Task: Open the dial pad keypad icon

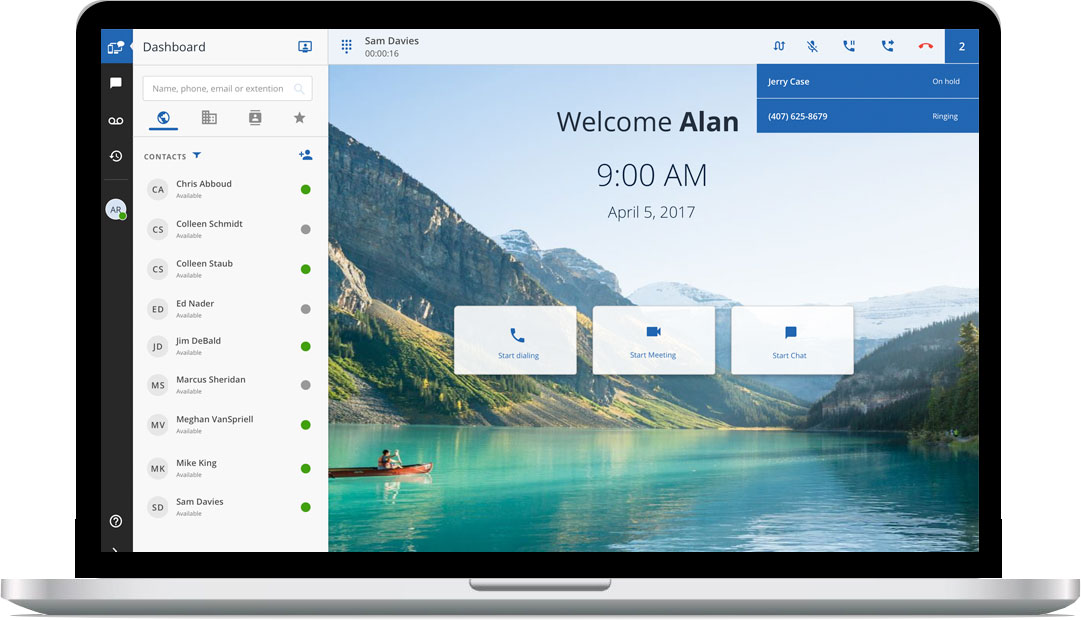Action: coord(347,46)
